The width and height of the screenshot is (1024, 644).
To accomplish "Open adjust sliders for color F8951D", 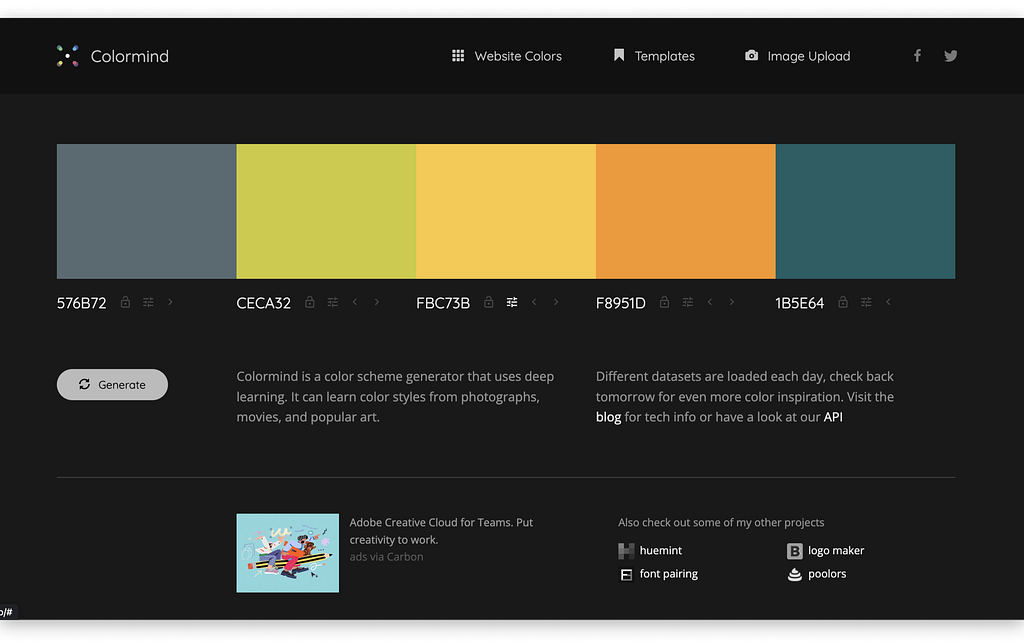I will (688, 302).
